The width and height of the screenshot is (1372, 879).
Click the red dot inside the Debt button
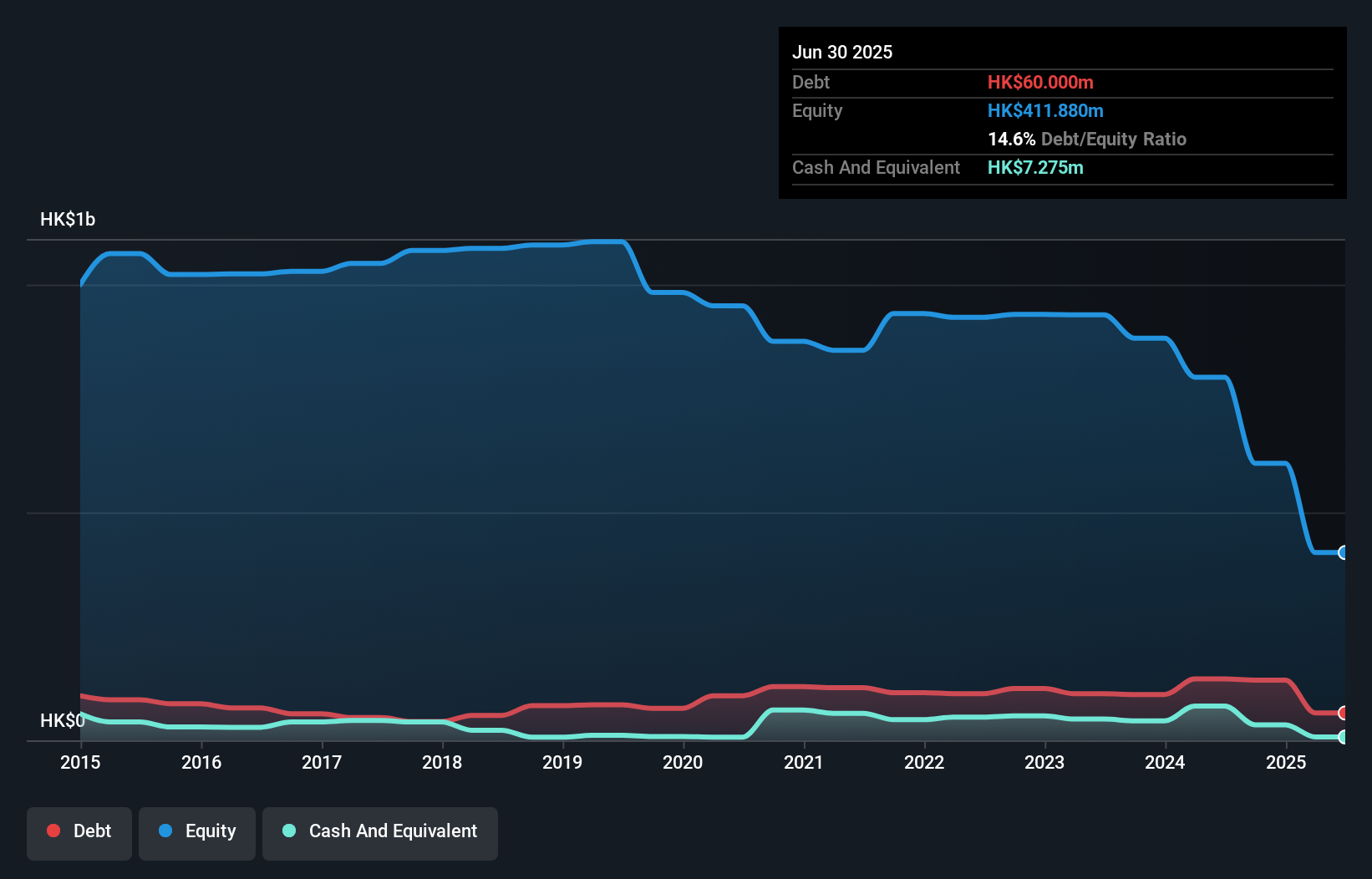pos(52,831)
